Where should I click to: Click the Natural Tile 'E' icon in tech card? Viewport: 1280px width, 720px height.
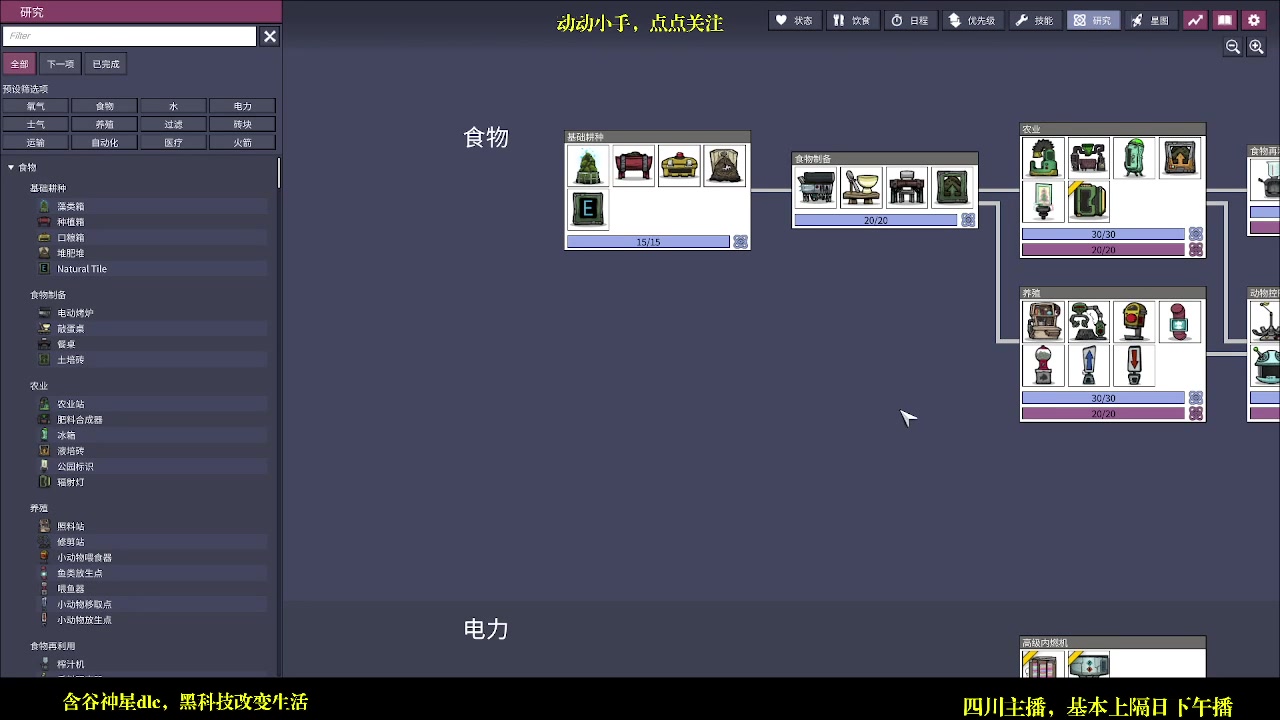588,209
